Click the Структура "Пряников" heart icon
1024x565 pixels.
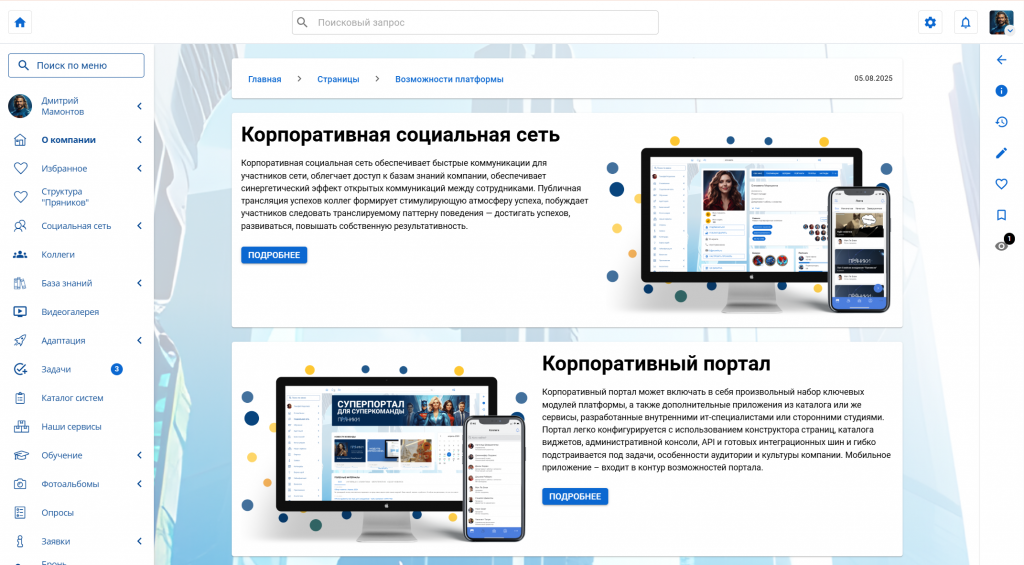click(20, 197)
